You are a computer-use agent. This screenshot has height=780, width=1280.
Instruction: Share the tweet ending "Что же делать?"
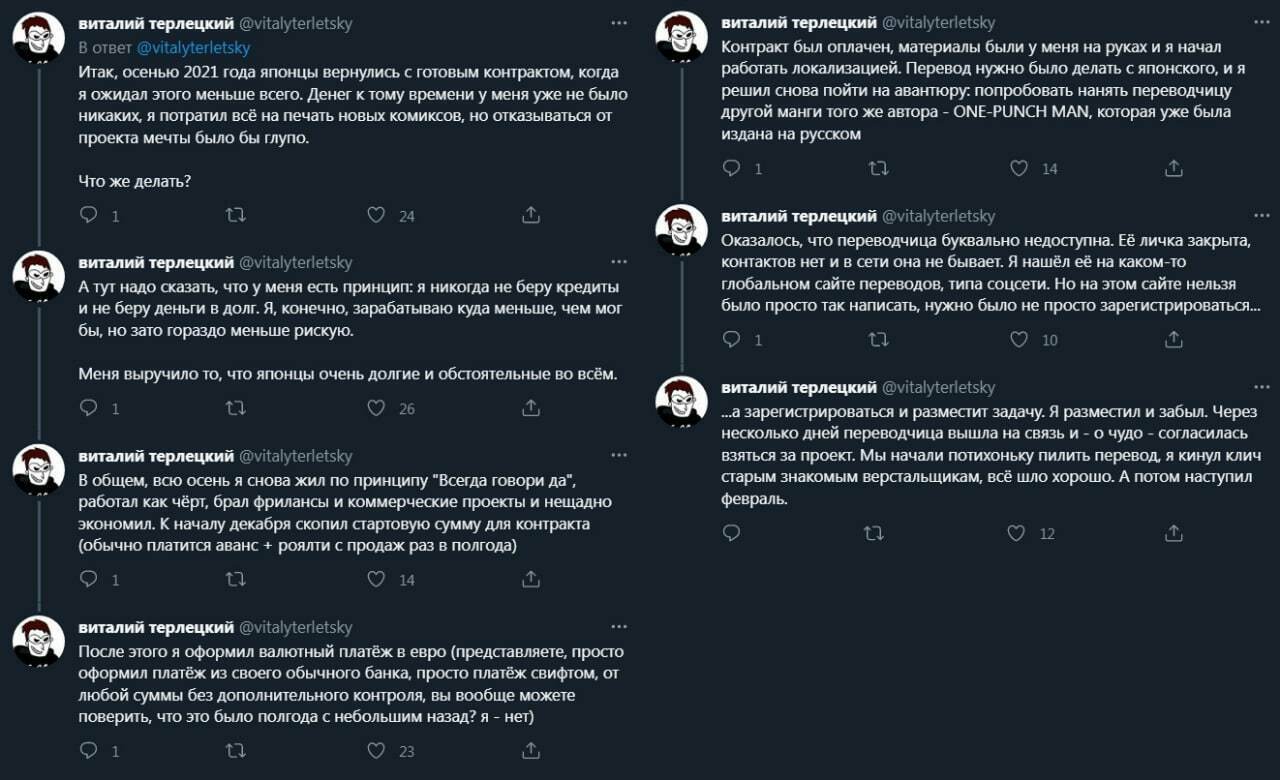[x=531, y=215]
